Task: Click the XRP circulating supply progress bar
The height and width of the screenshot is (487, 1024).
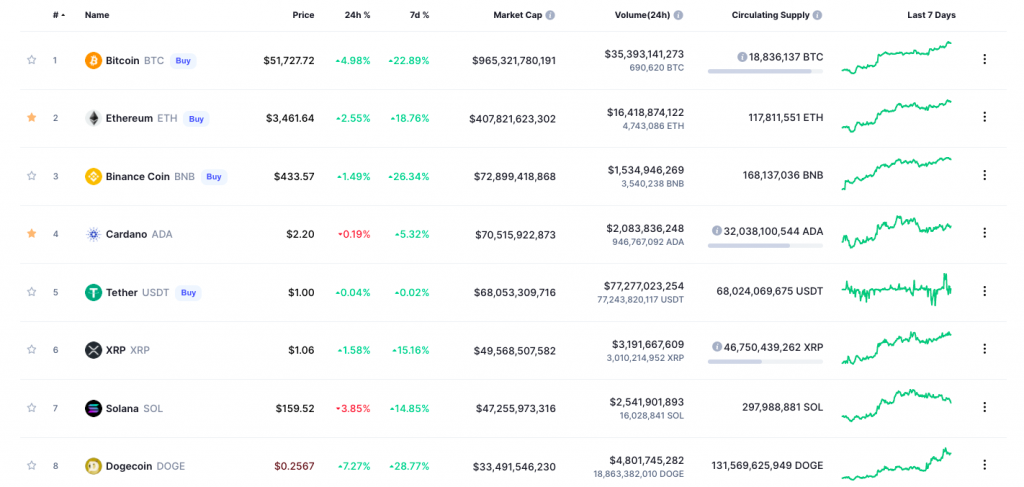Action: (x=765, y=361)
